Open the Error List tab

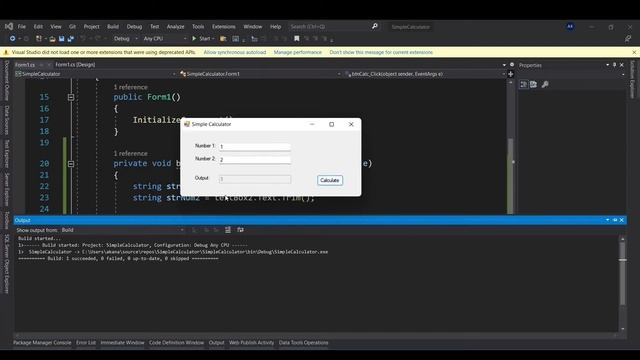86,343
